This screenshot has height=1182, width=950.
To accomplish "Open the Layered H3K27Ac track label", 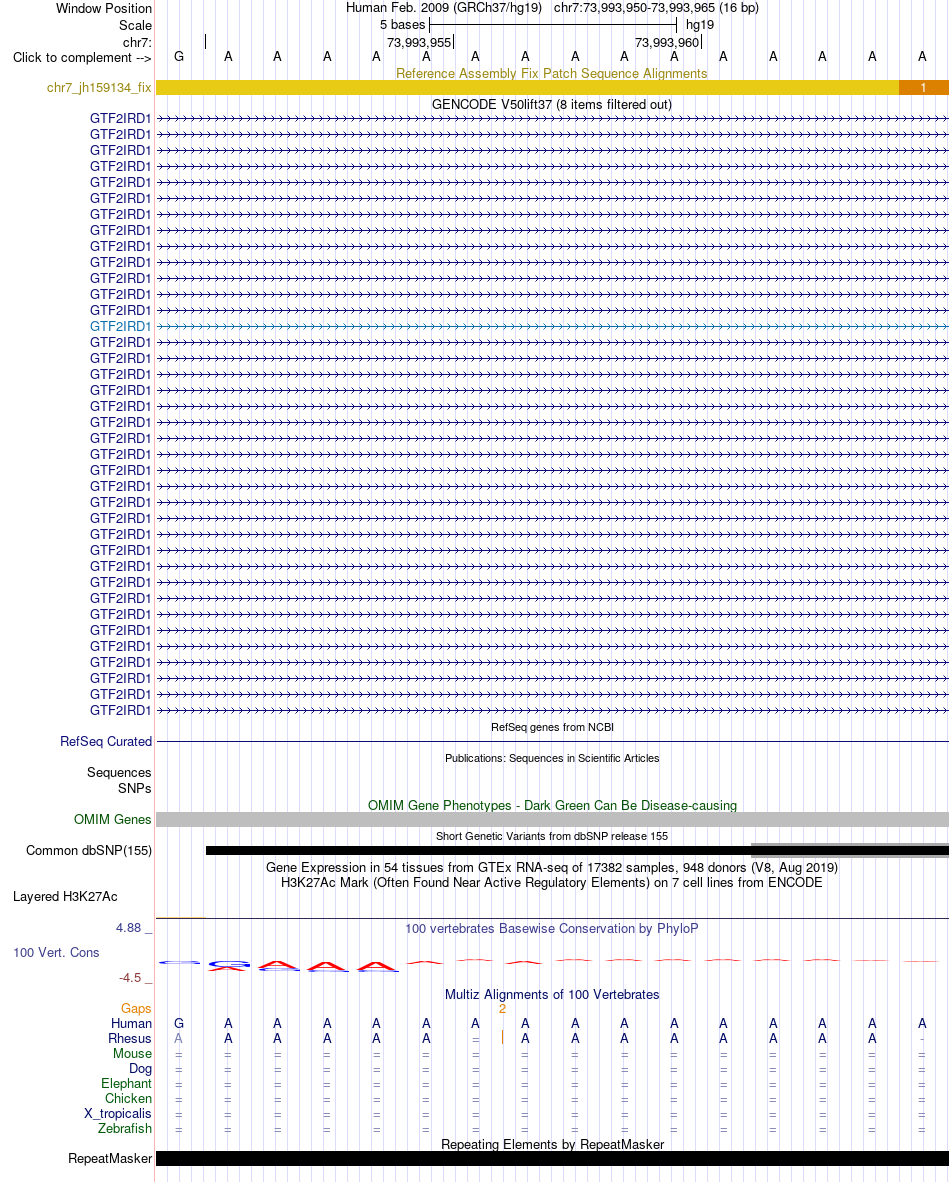I will point(66,896).
